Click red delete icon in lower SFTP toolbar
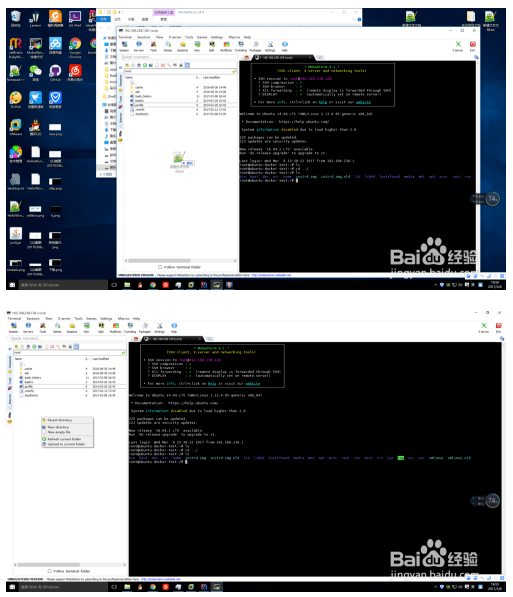 click(52, 346)
